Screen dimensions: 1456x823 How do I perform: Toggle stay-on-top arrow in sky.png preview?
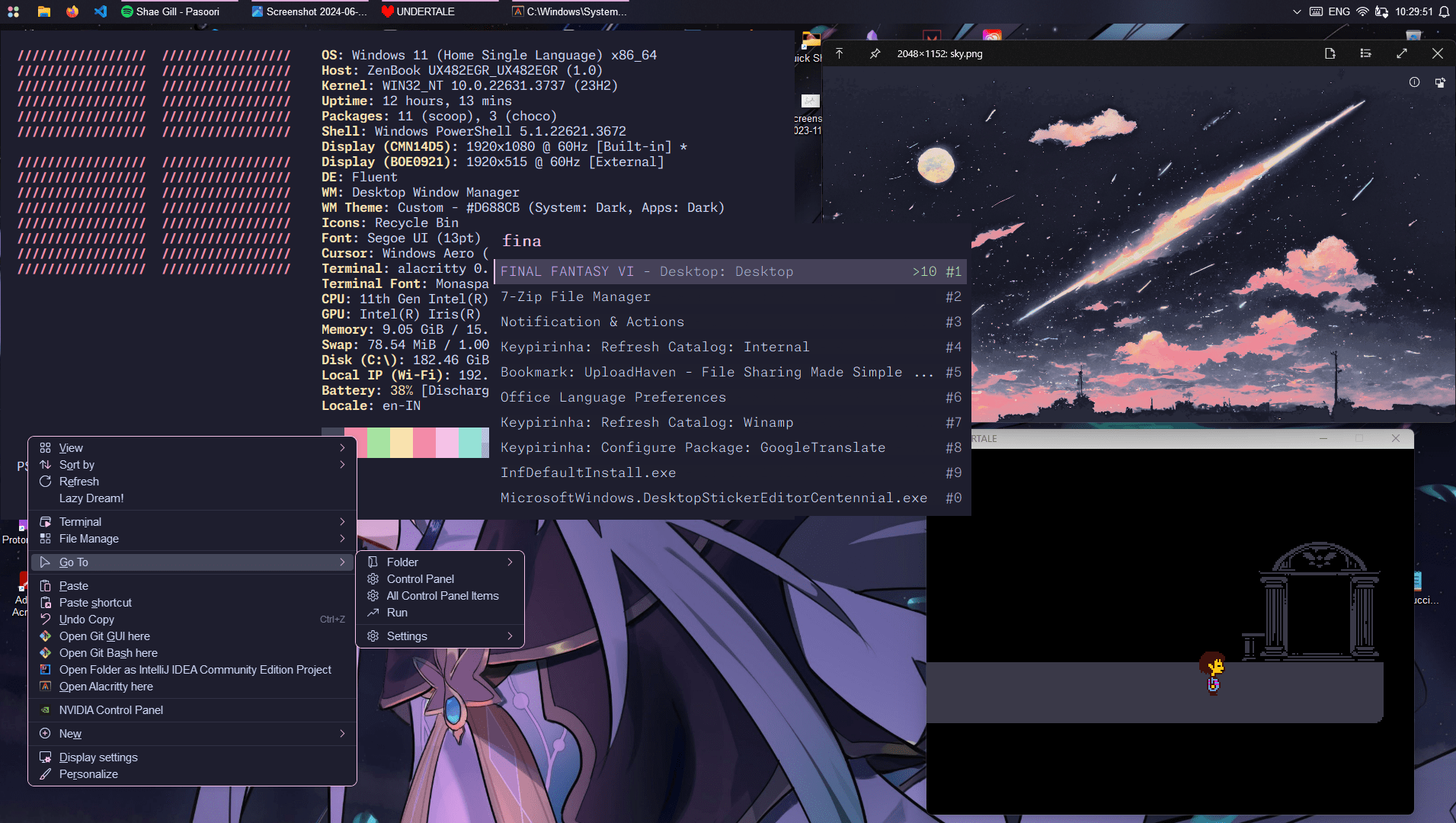click(x=839, y=53)
